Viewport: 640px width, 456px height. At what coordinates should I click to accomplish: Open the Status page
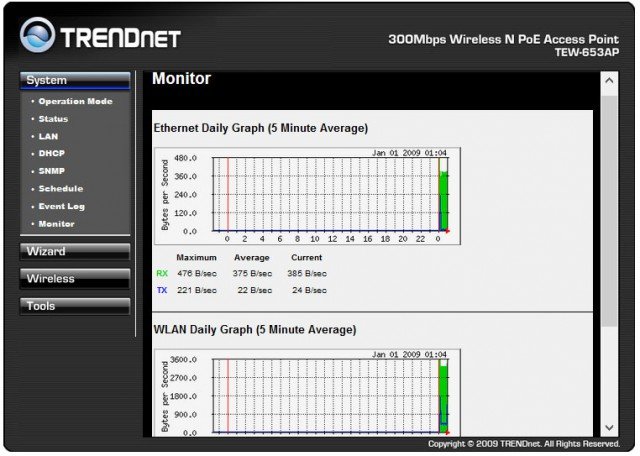point(53,119)
